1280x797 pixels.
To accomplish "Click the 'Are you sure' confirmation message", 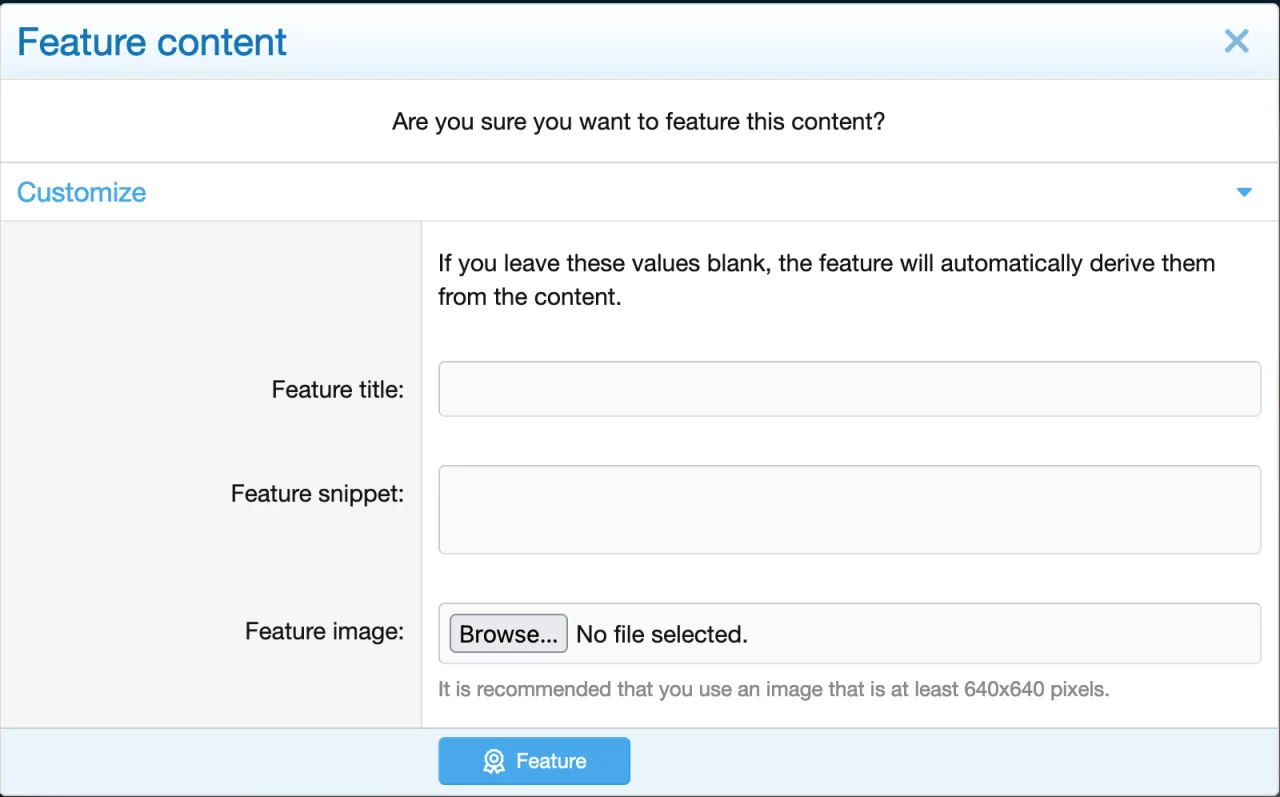I will pyautogui.click(x=638, y=122).
